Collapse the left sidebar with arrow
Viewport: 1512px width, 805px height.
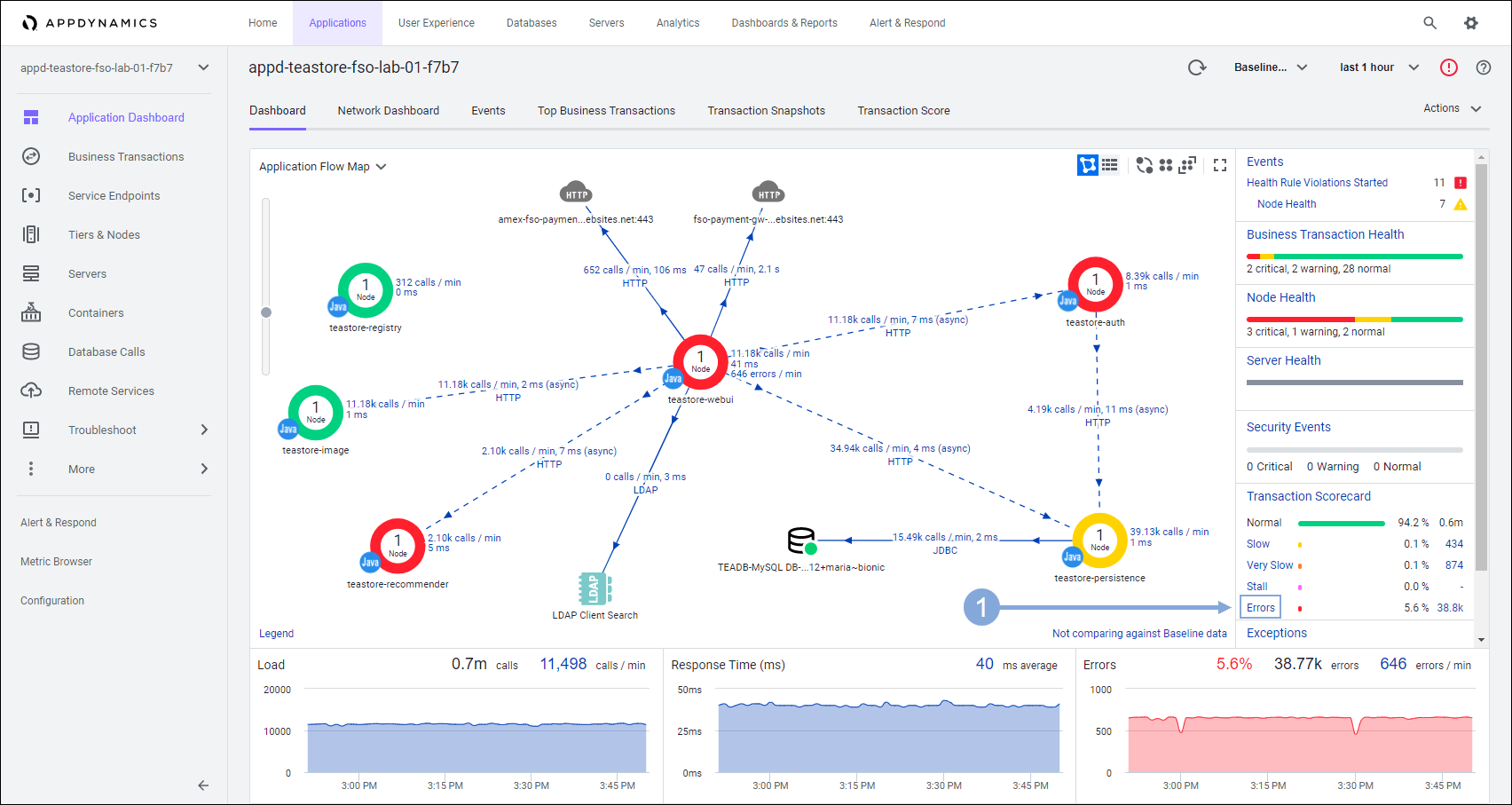[203, 785]
